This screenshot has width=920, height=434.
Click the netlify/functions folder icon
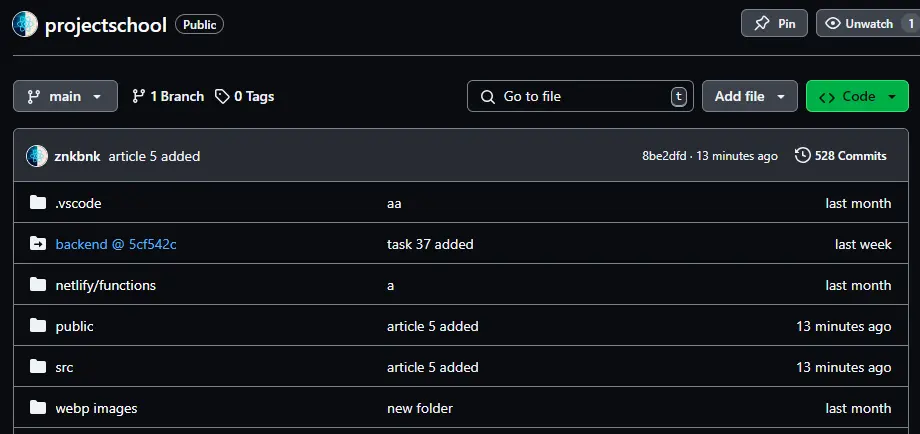[x=38, y=285]
